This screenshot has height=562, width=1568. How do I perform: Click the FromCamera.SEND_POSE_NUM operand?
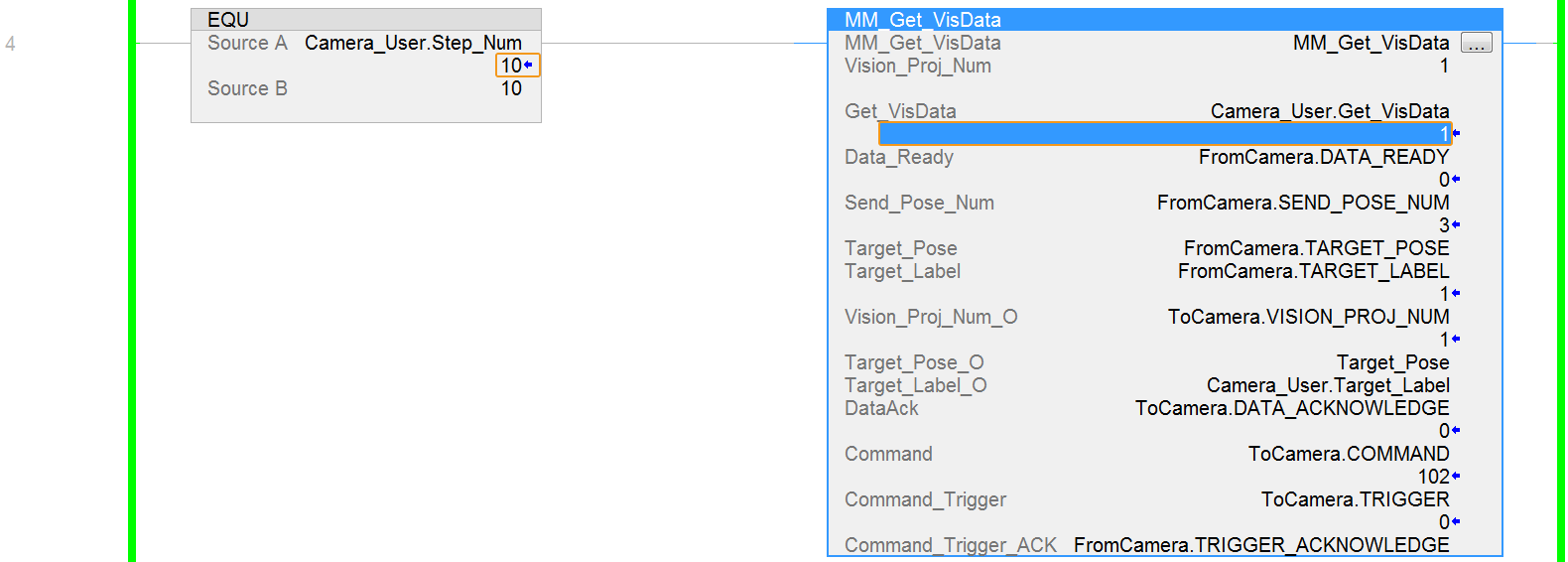coord(1302,203)
